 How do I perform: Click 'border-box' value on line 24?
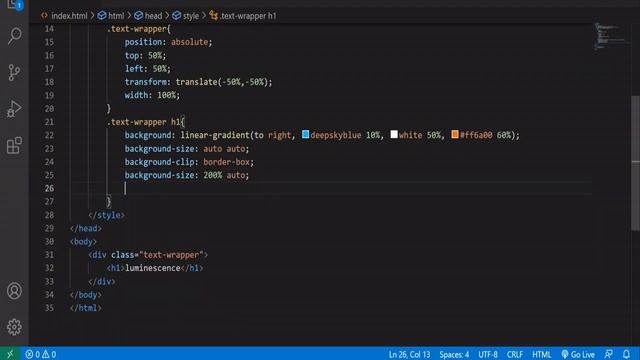(227, 162)
